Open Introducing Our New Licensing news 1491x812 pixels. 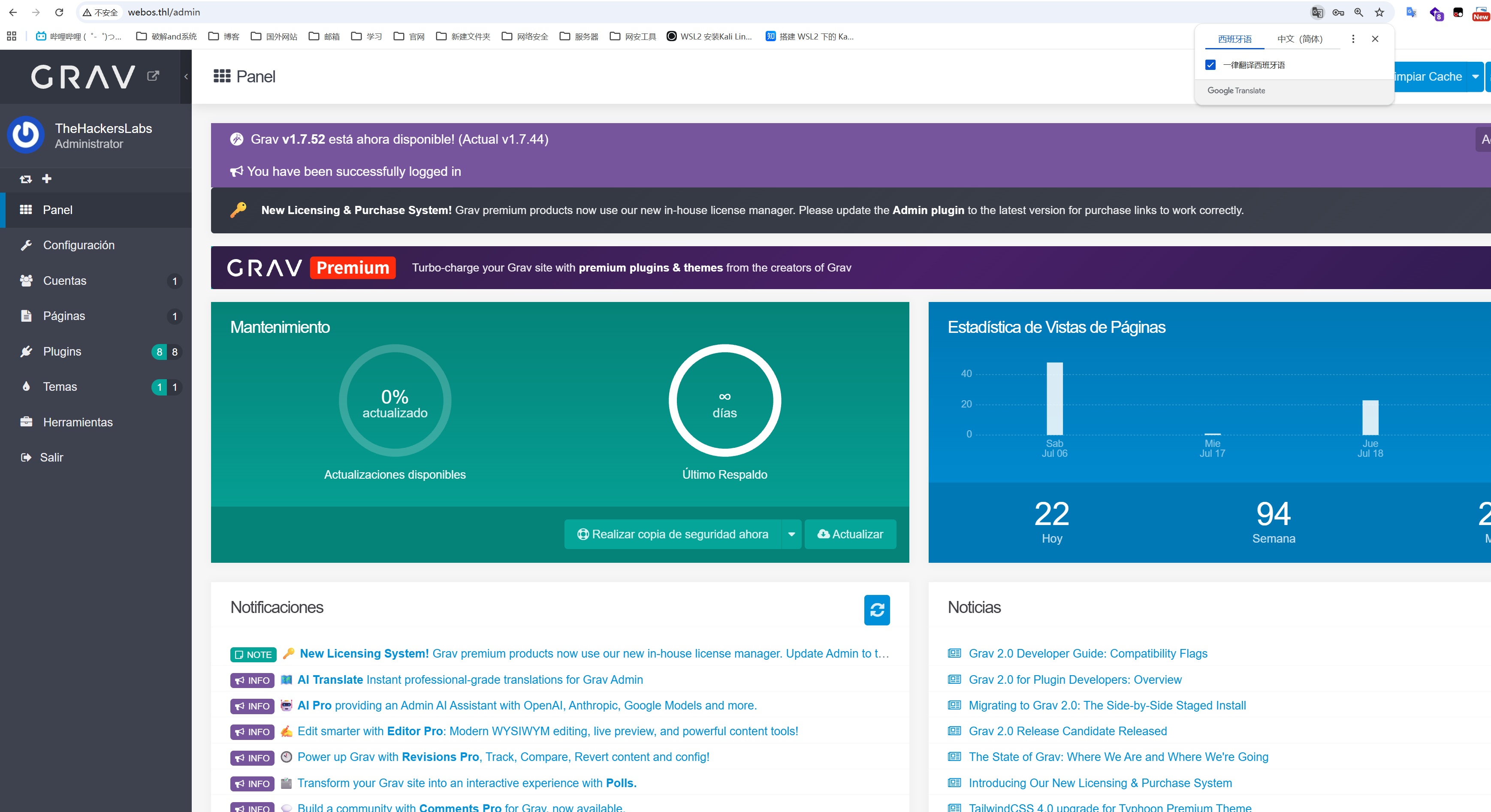pyautogui.click(x=1100, y=783)
